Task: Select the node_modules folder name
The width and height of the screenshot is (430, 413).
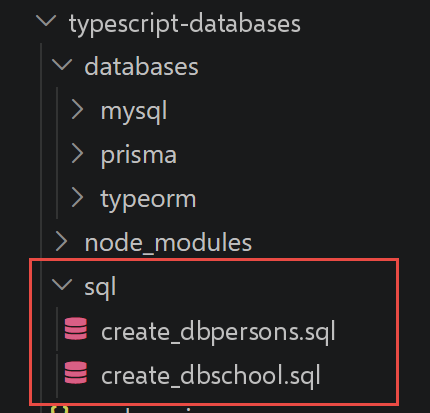Action: pos(168,243)
